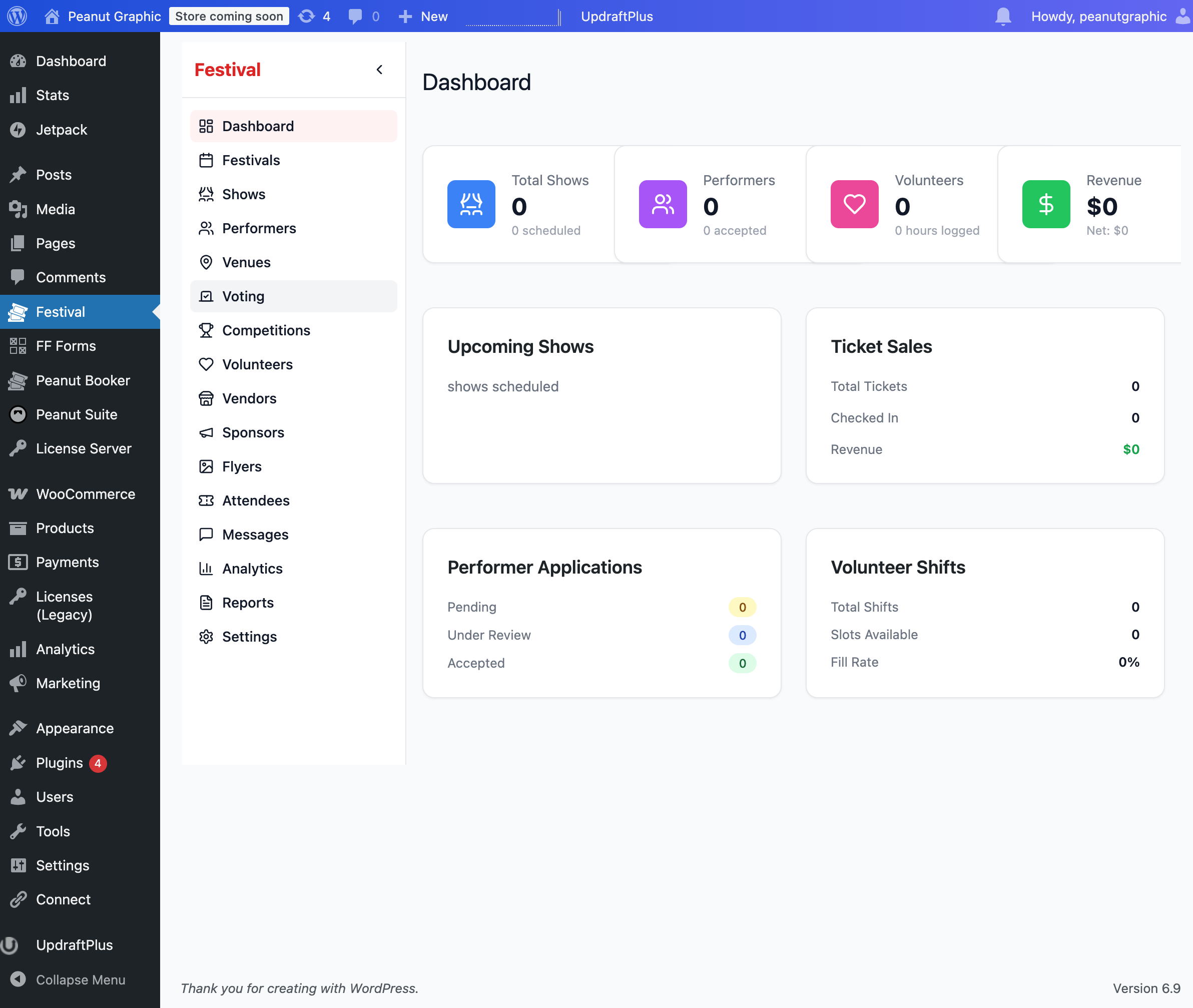The height and width of the screenshot is (1008, 1193).
Task: Click the WooCommerce icon in the sidebar
Action: coord(19,493)
